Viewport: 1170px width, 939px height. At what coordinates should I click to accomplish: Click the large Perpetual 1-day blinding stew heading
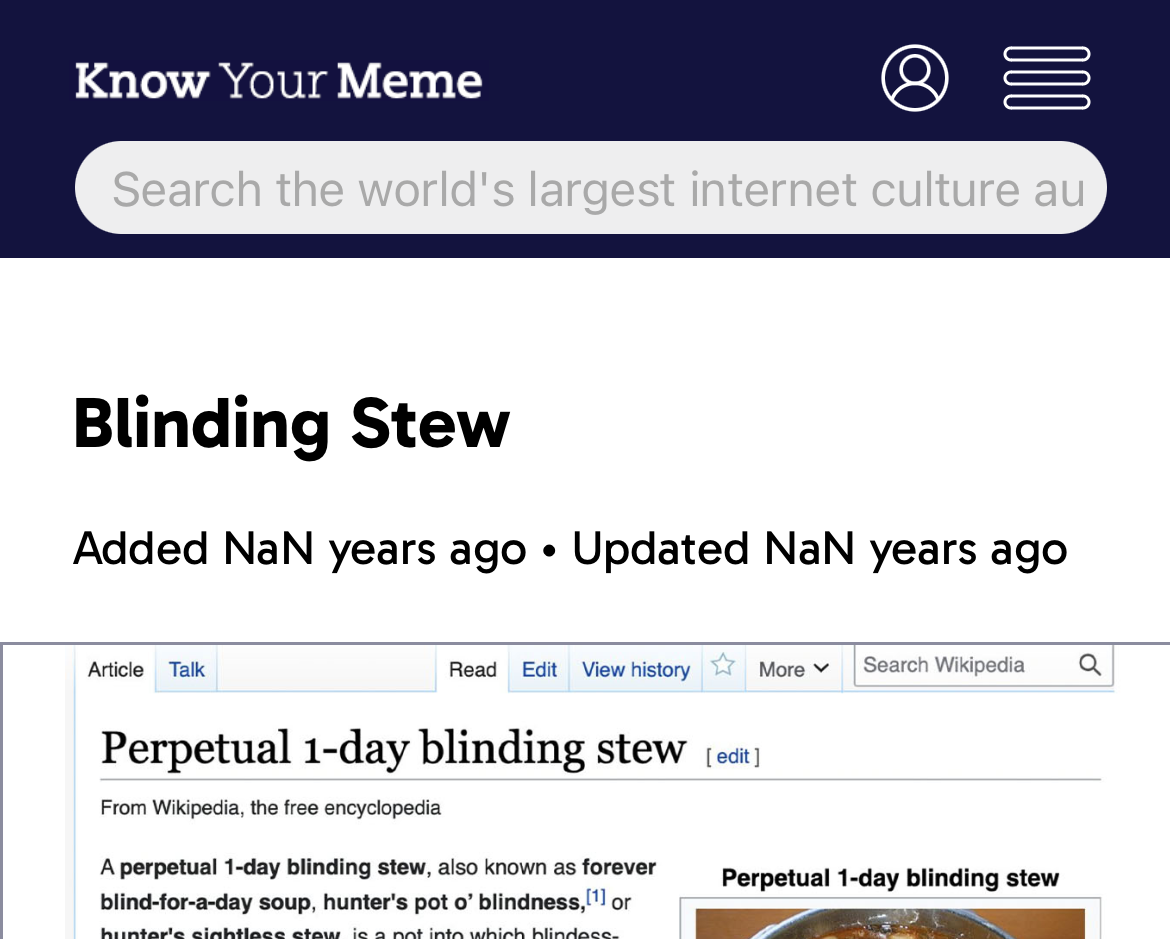tap(394, 749)
